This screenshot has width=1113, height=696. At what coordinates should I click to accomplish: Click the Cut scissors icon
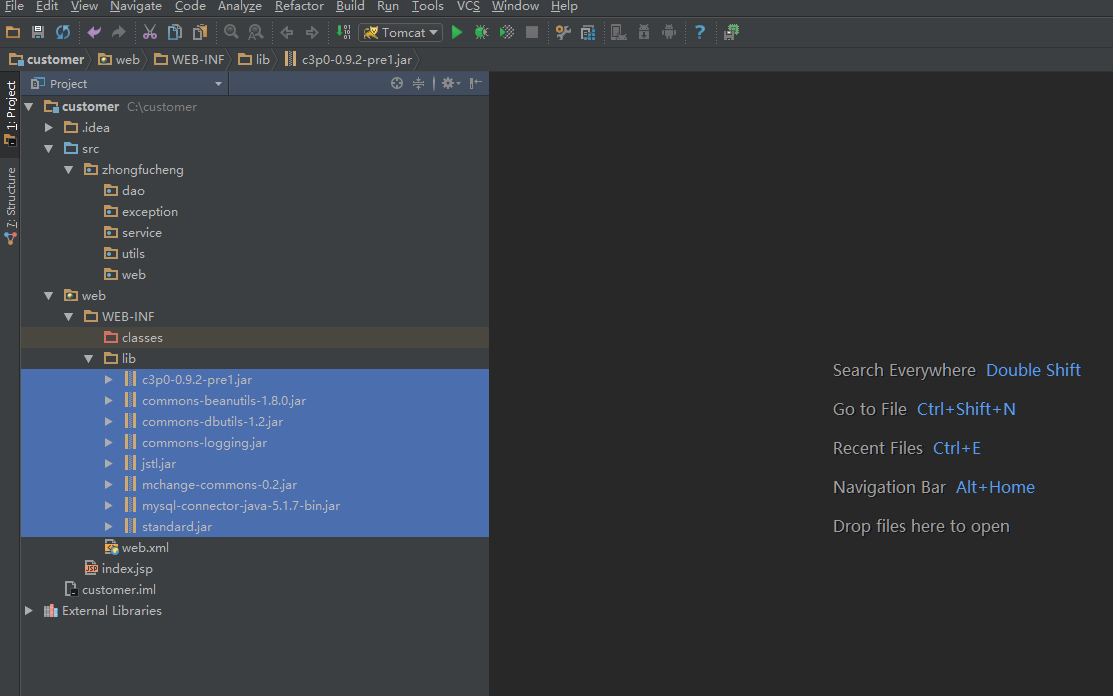[x=150, y=33]
